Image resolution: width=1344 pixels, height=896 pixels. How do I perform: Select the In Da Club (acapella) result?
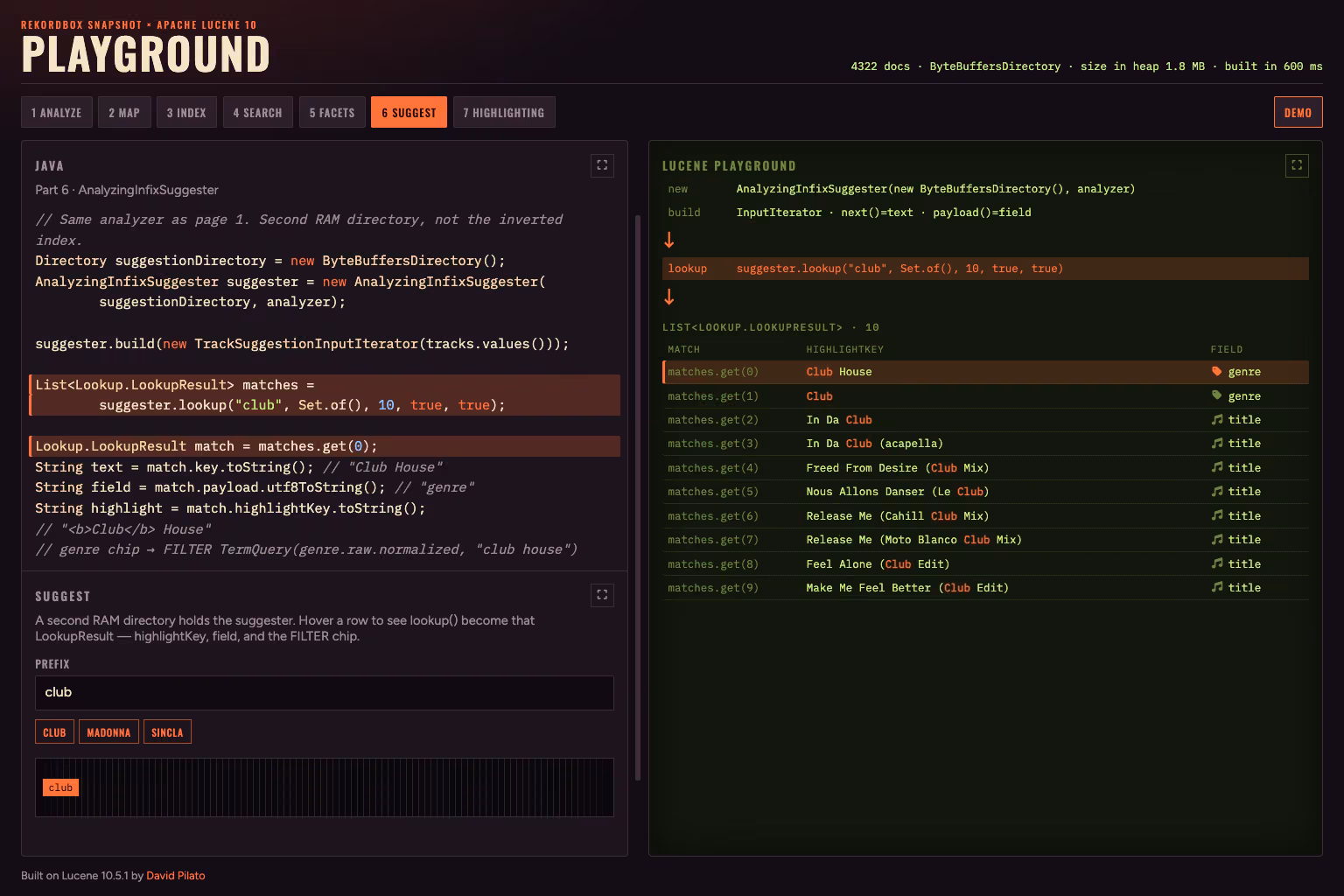tap(985, 444)
